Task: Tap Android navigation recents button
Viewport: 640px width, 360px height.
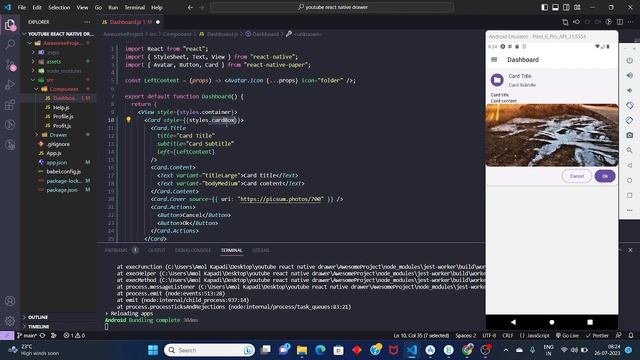Action: click(x=590, y=322)
